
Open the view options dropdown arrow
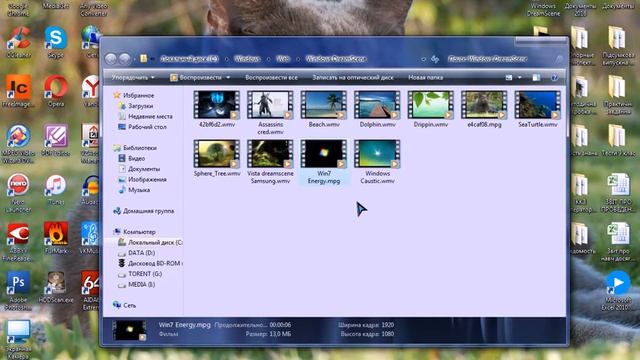pyautogui.click(x=520, y=78)
